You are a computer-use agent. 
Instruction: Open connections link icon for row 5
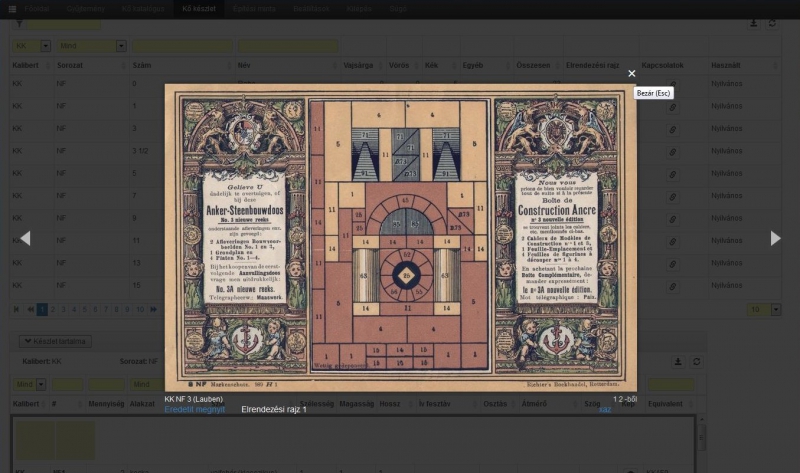tap(672, 175)
